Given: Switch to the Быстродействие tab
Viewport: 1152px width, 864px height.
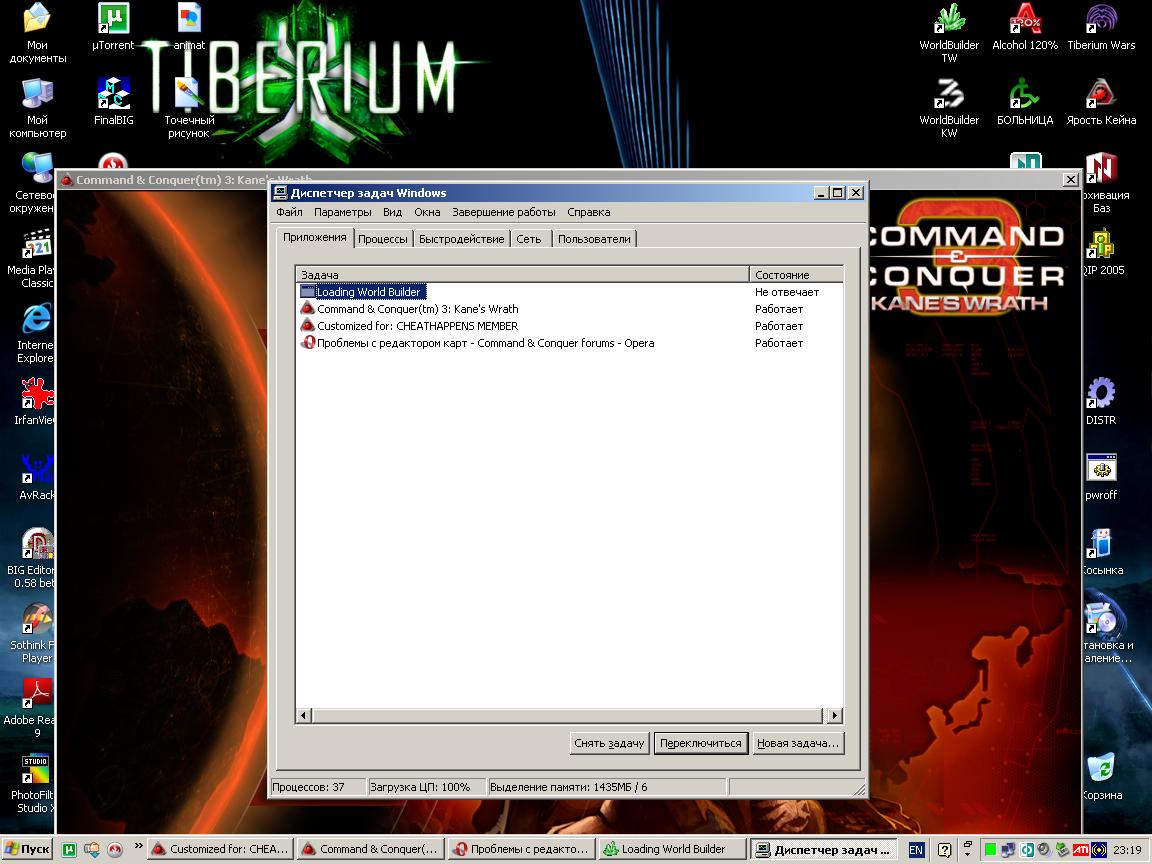Looking at the screenshot, I should click(461, 239).
